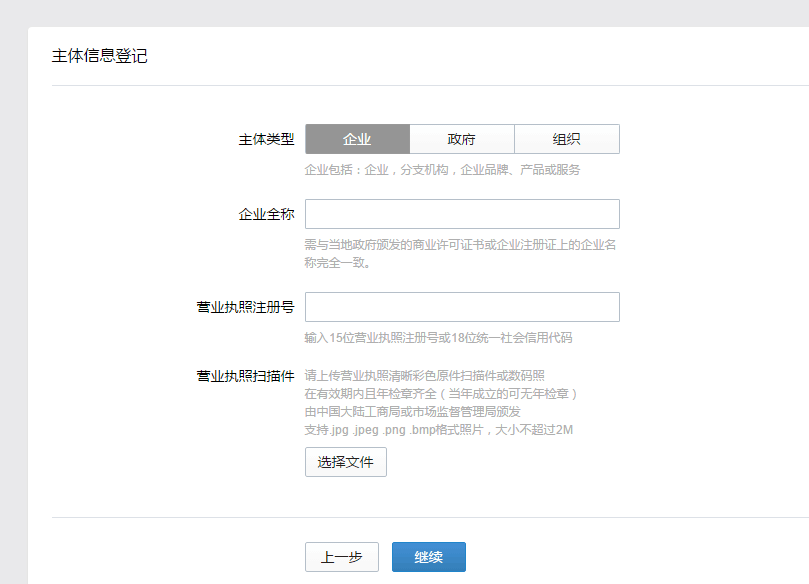The image size is (809, 584).
Task: Click the note 在有效期内且年检章齐全
Action: [x=441, y=394]
